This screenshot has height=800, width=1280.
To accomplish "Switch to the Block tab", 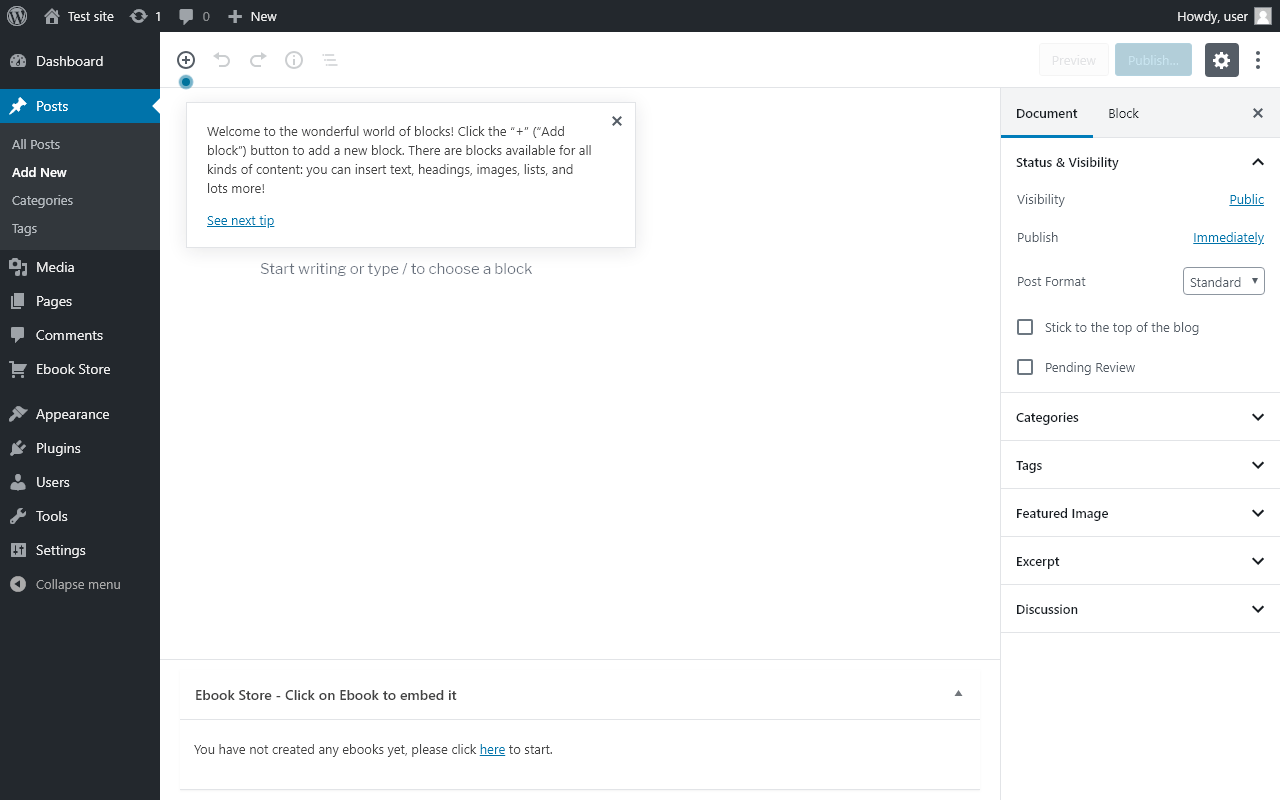I will click(1123, 113).
